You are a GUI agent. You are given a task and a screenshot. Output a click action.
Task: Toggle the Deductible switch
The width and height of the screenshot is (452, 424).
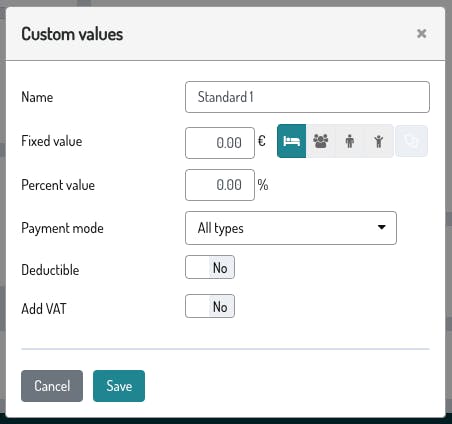pos(210,267)
